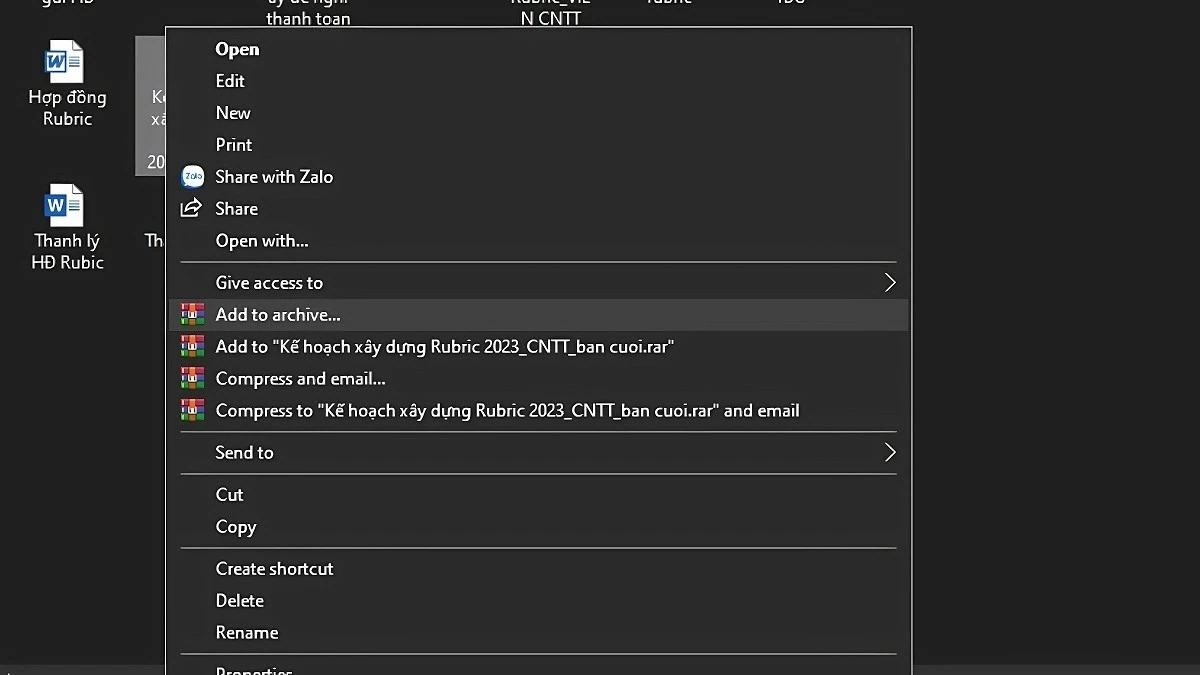This screenshot has width=1200, height=675.
Task: Choose Edit from the context menu
Action: point(230,81)
